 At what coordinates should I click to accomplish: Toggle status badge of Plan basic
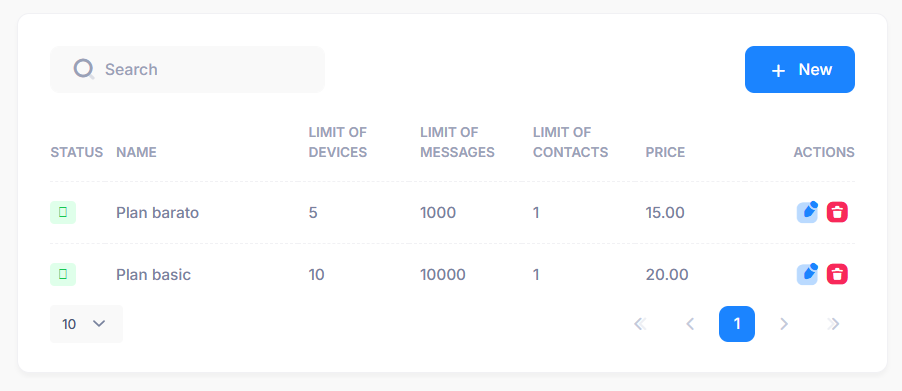click(63, 274)
